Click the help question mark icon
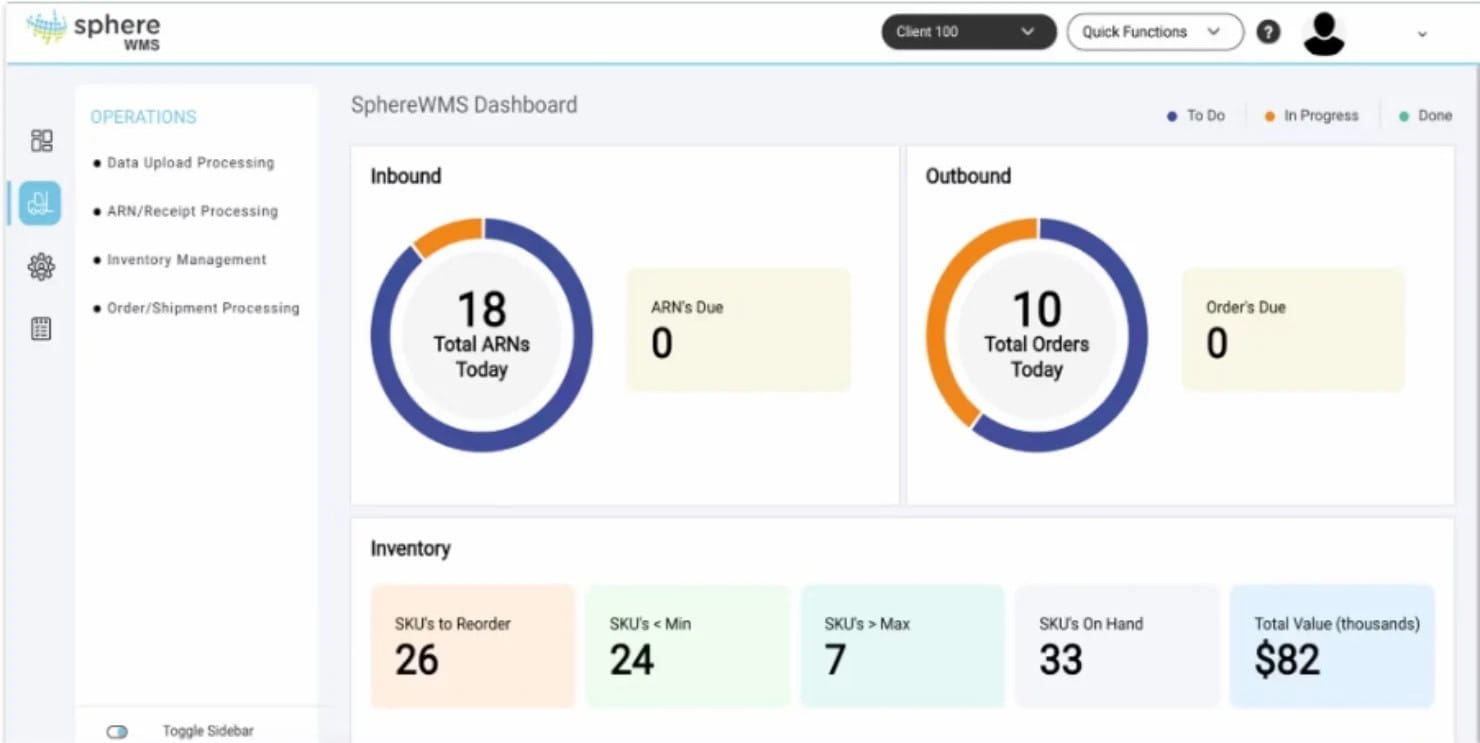This screenshot has height=743, width=1480. pos(1268,31)
